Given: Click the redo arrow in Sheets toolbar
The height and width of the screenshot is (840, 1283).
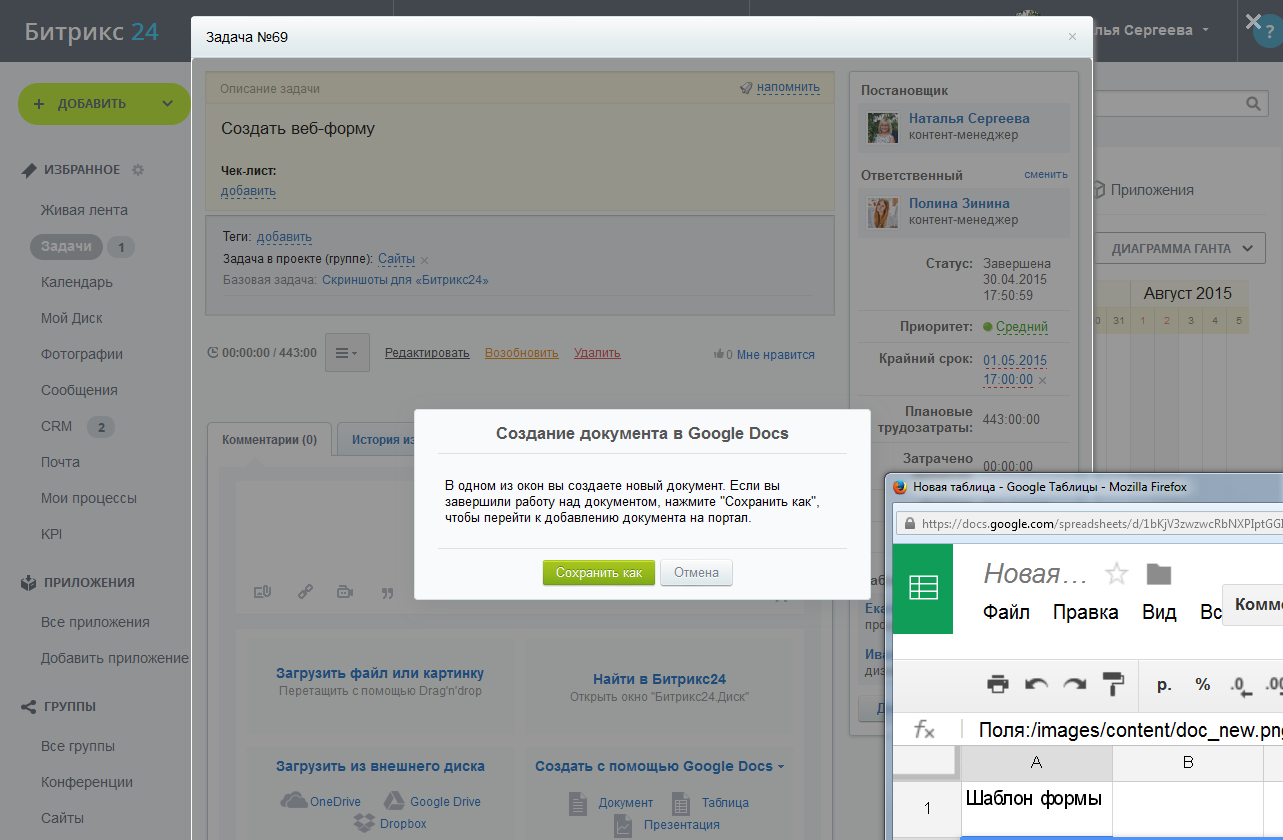Looking at the screenshot, I should 1074,685.
